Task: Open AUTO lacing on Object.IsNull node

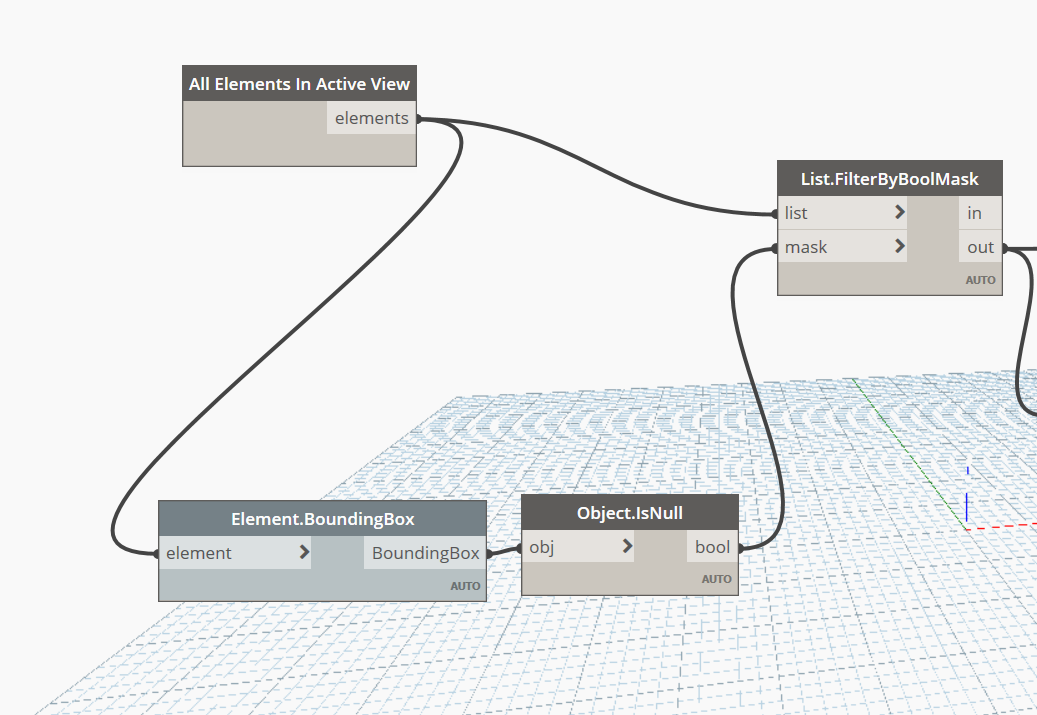Action: (716, 579)
